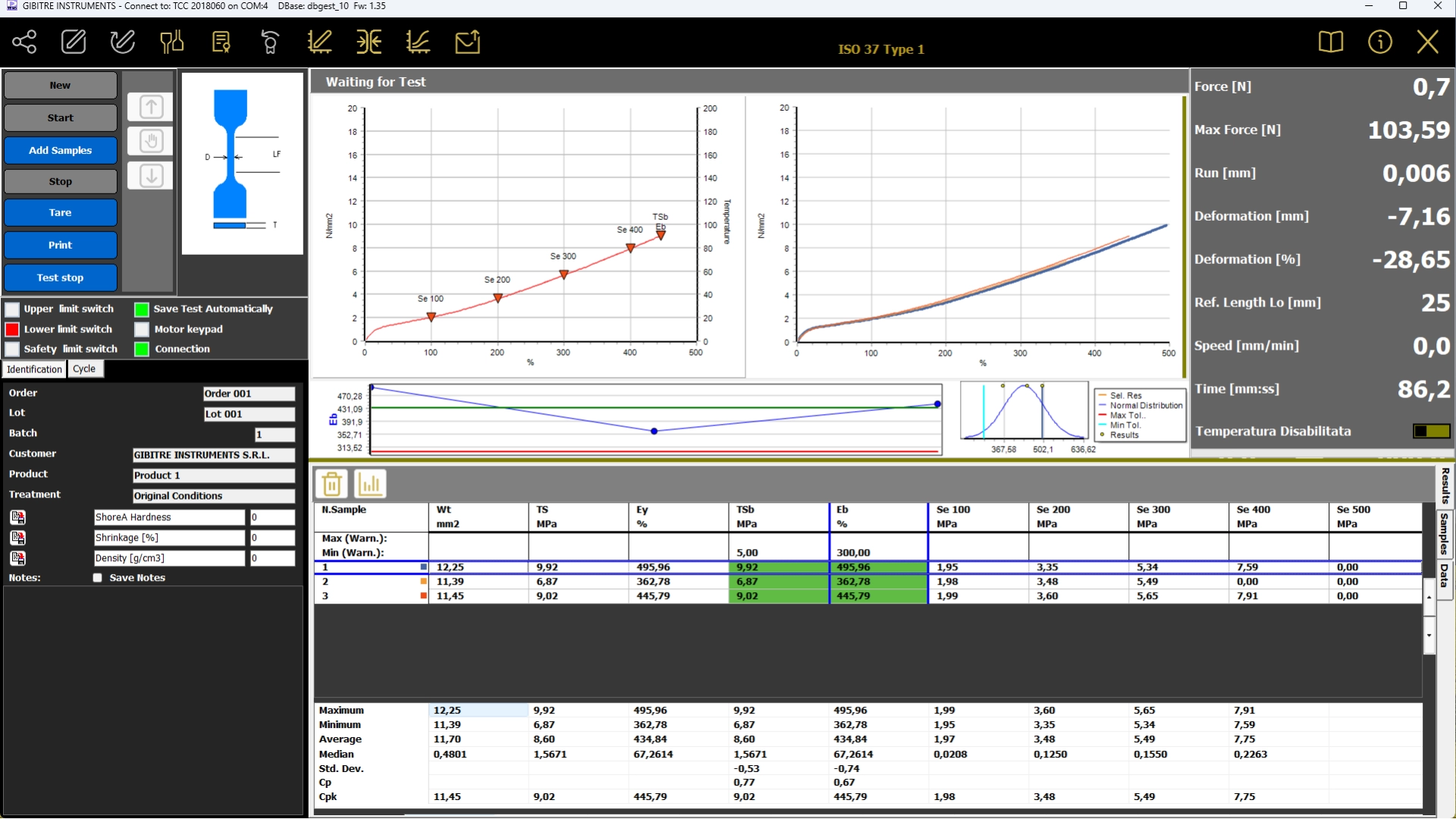Click the Customer input field
The width and height of the screenshot is (1456, 819).
coord(213,455)
